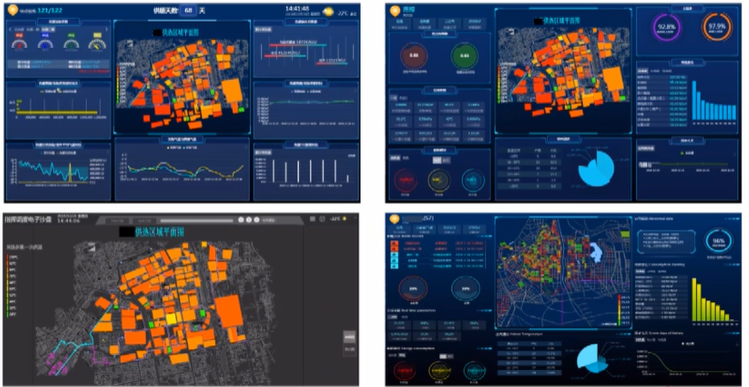The height and width of the screenshot is (387, 749).
Task: Click the red ring gauge in 96% dashboard
Action: coord(405,370)
